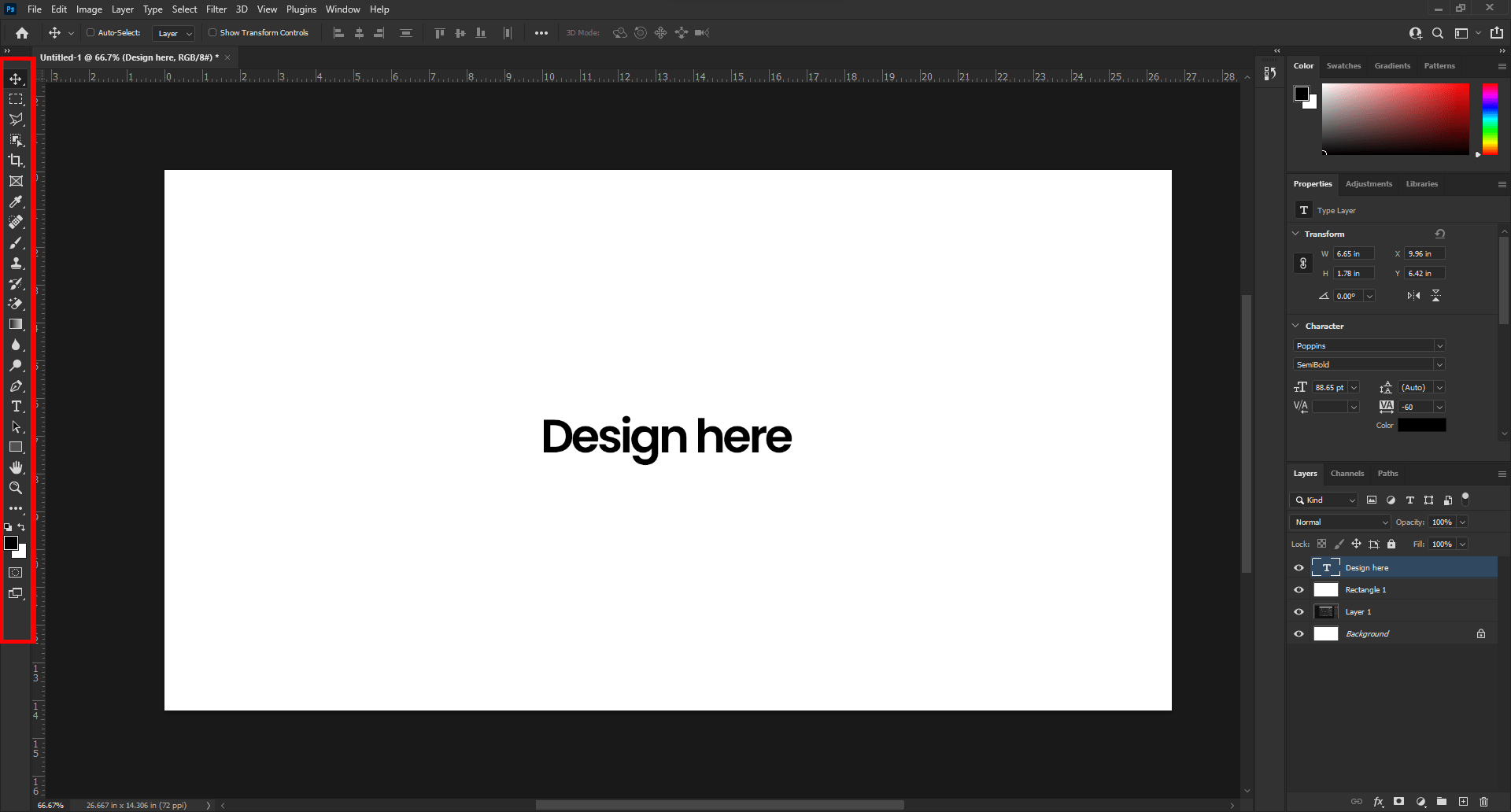Hide the Layer 1 layer
The width and height of the screenshot is (1511, 812).
tap(1299, 612)
